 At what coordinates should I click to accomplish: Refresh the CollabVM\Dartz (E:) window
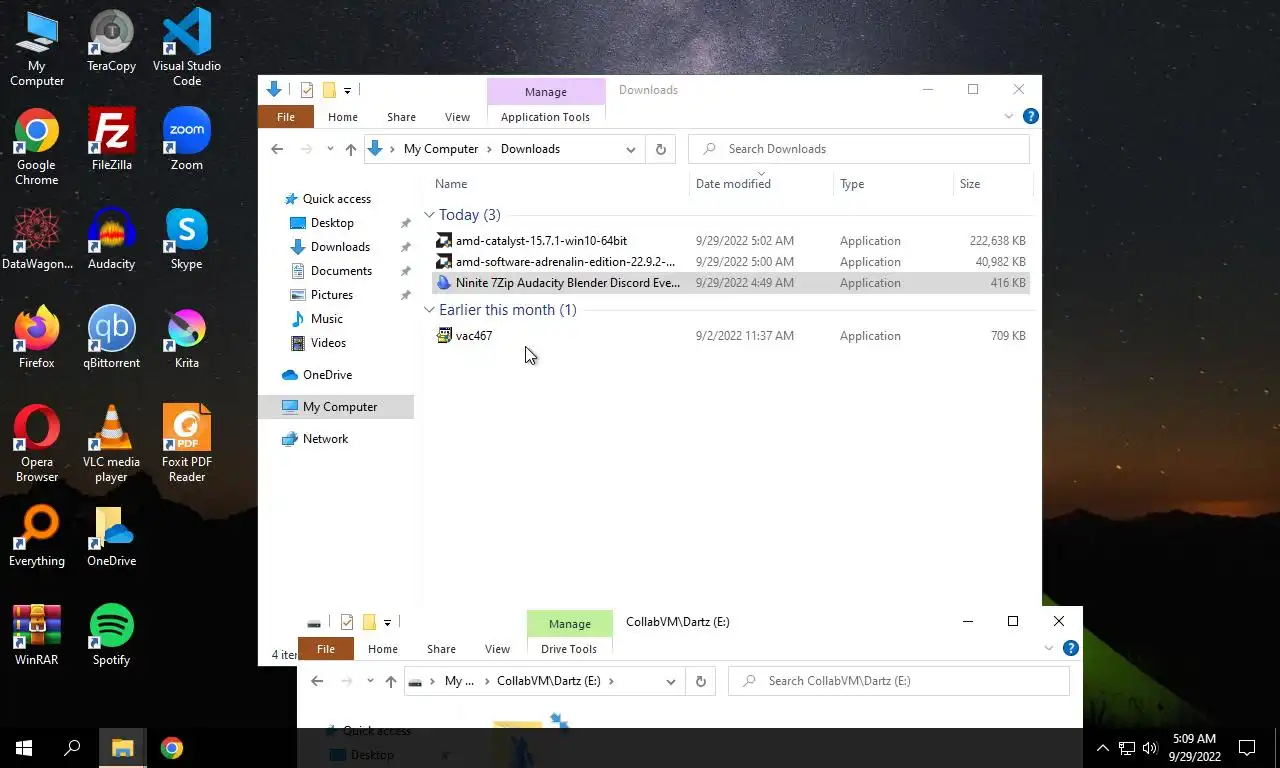coord(700,681)
